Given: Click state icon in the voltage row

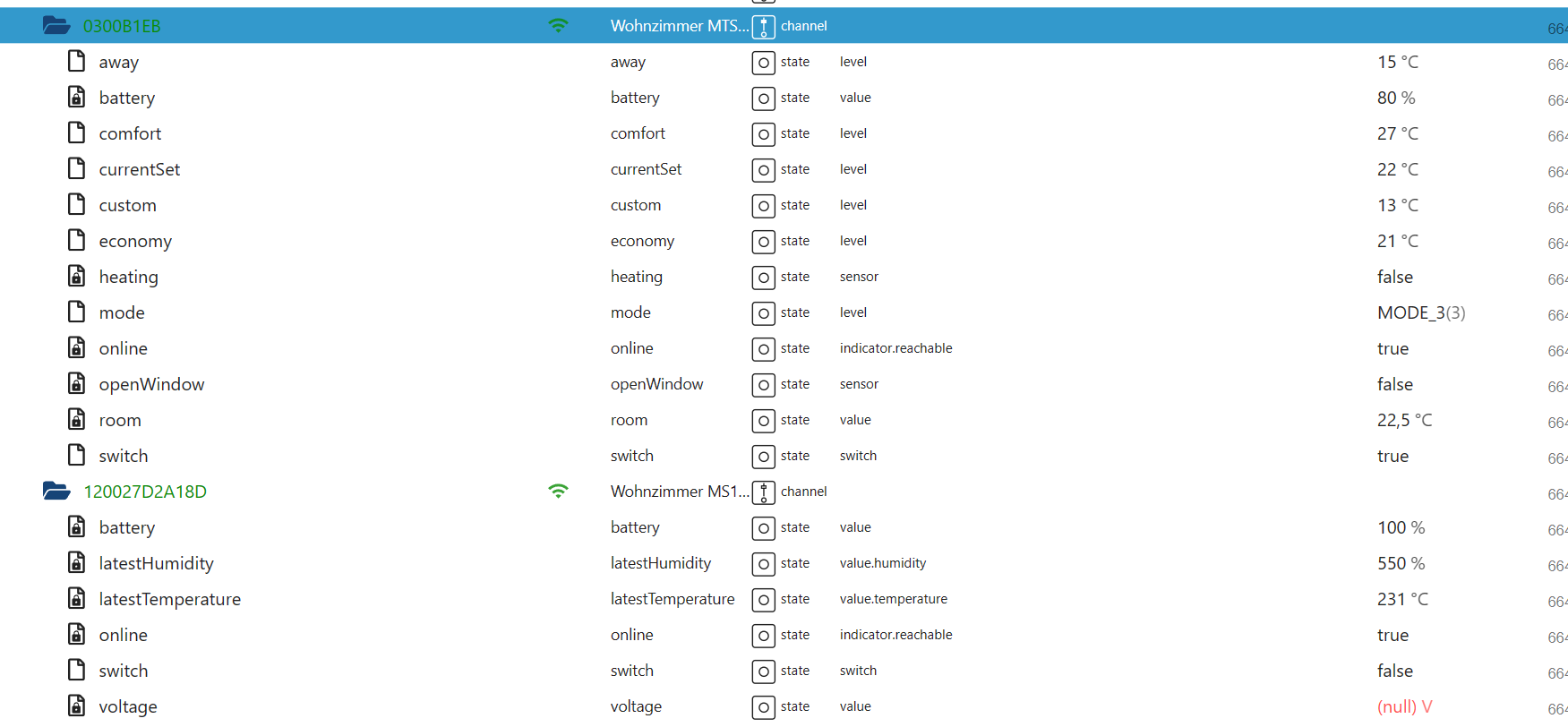Looking at the screenshot, I should pos(763,707).
